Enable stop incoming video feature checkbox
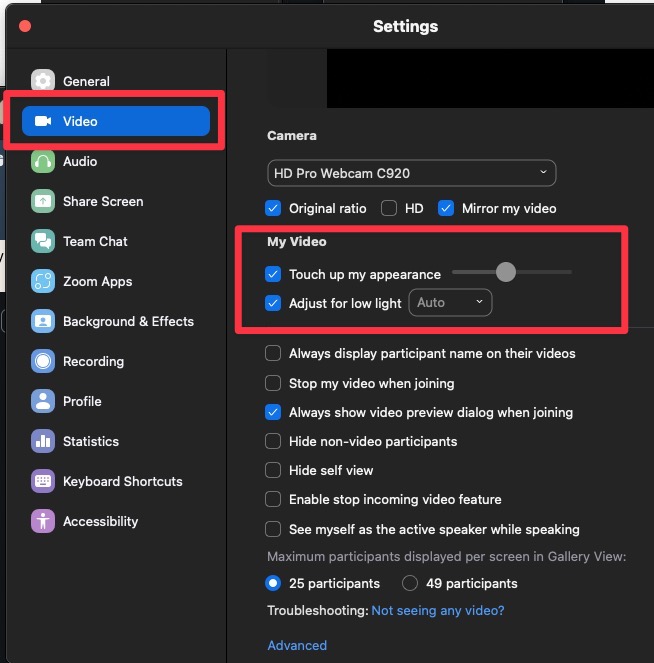Screen dimensions: 654x663 tap(273, 499)
